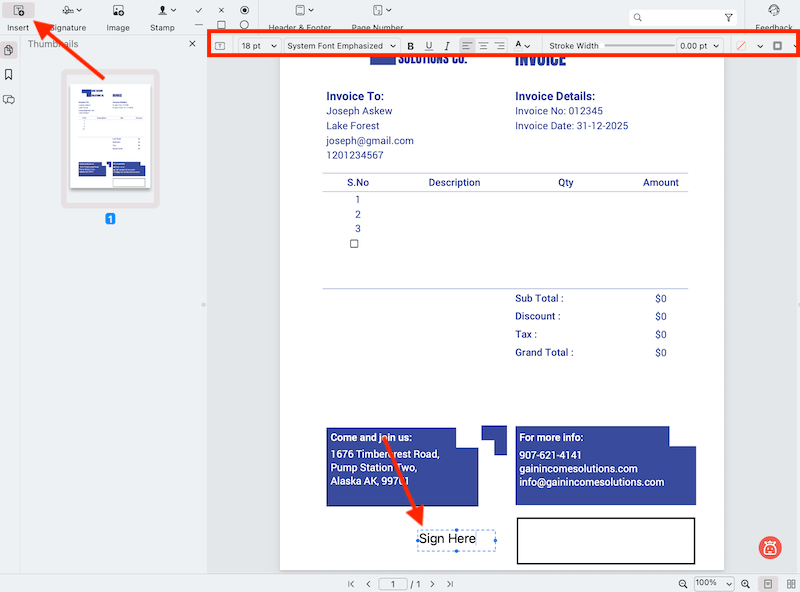Screen dimensions: 800x592
Task: Open Header & Footer options
Action: (x=300, y=17)
